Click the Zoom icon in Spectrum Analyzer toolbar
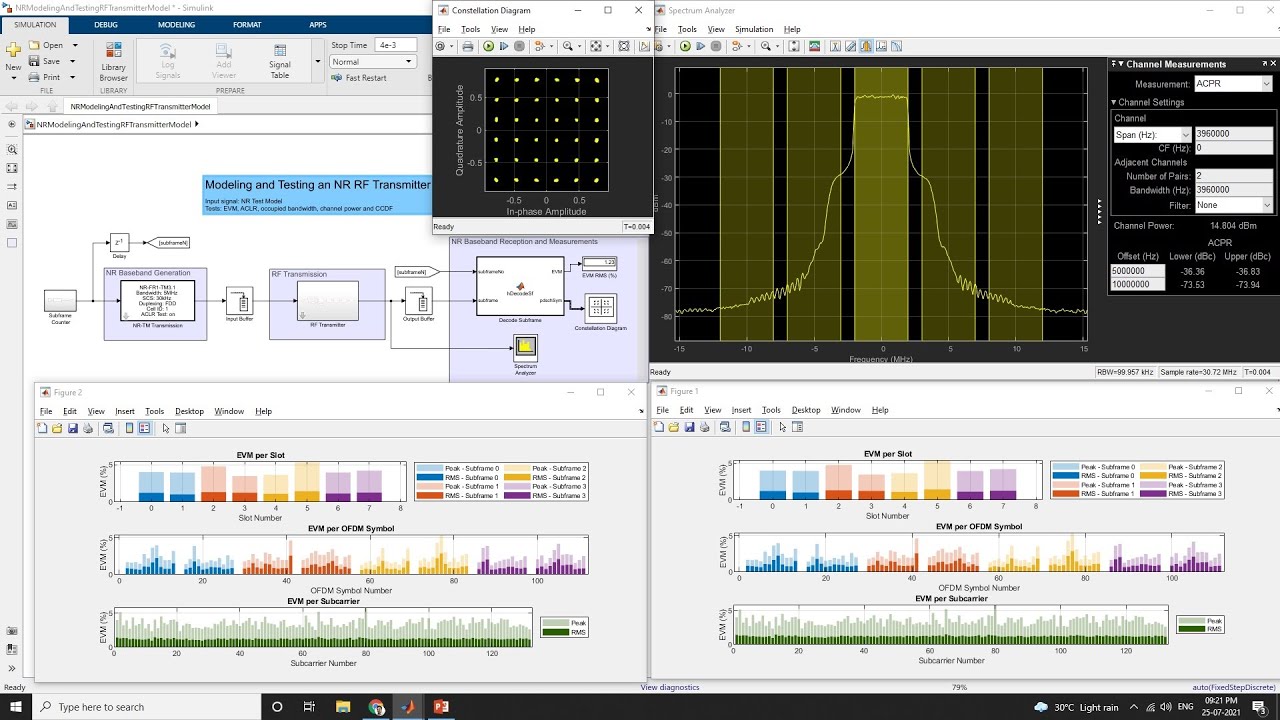Screen dimensions: 1280x720 pyautogui.click(x=766, y=46)
